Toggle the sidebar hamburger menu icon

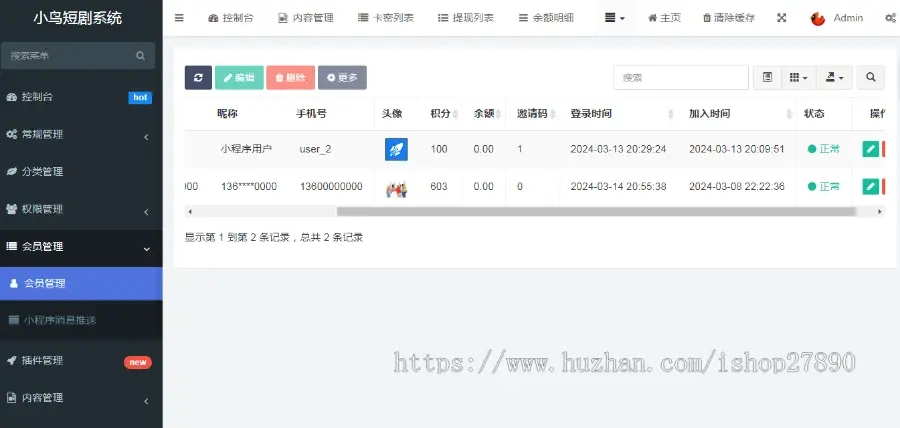[x=179, y=18]
